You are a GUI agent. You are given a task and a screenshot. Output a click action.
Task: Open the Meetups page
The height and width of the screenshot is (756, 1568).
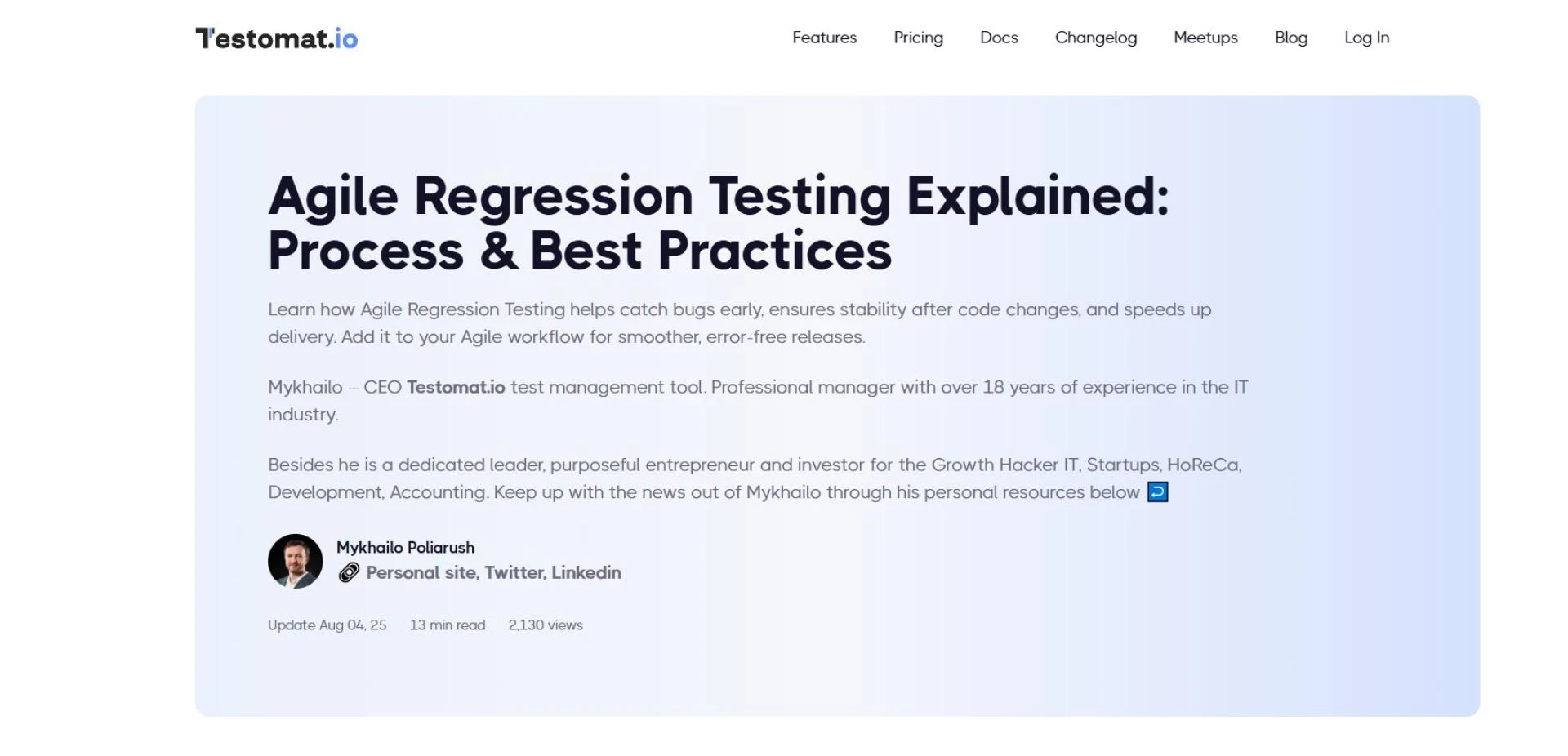coord(1205,38)
